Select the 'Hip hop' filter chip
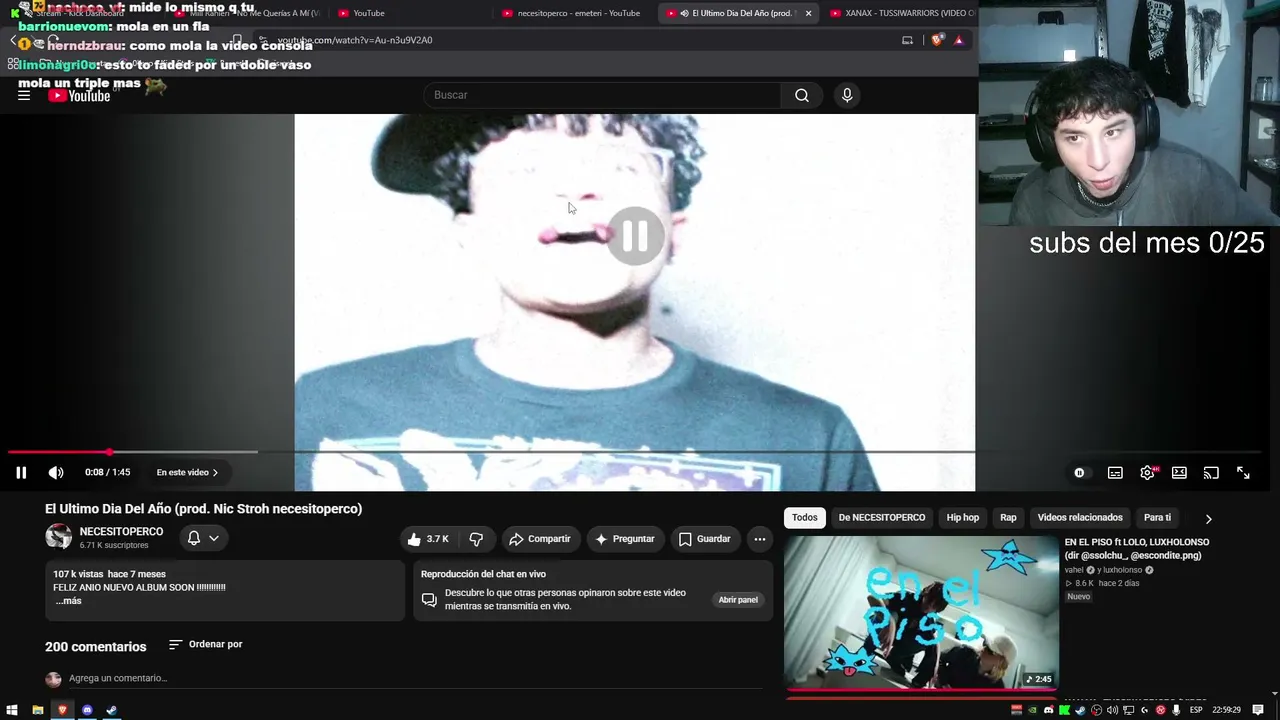Viewport: 1280px width, 720px height. (963, 518)
